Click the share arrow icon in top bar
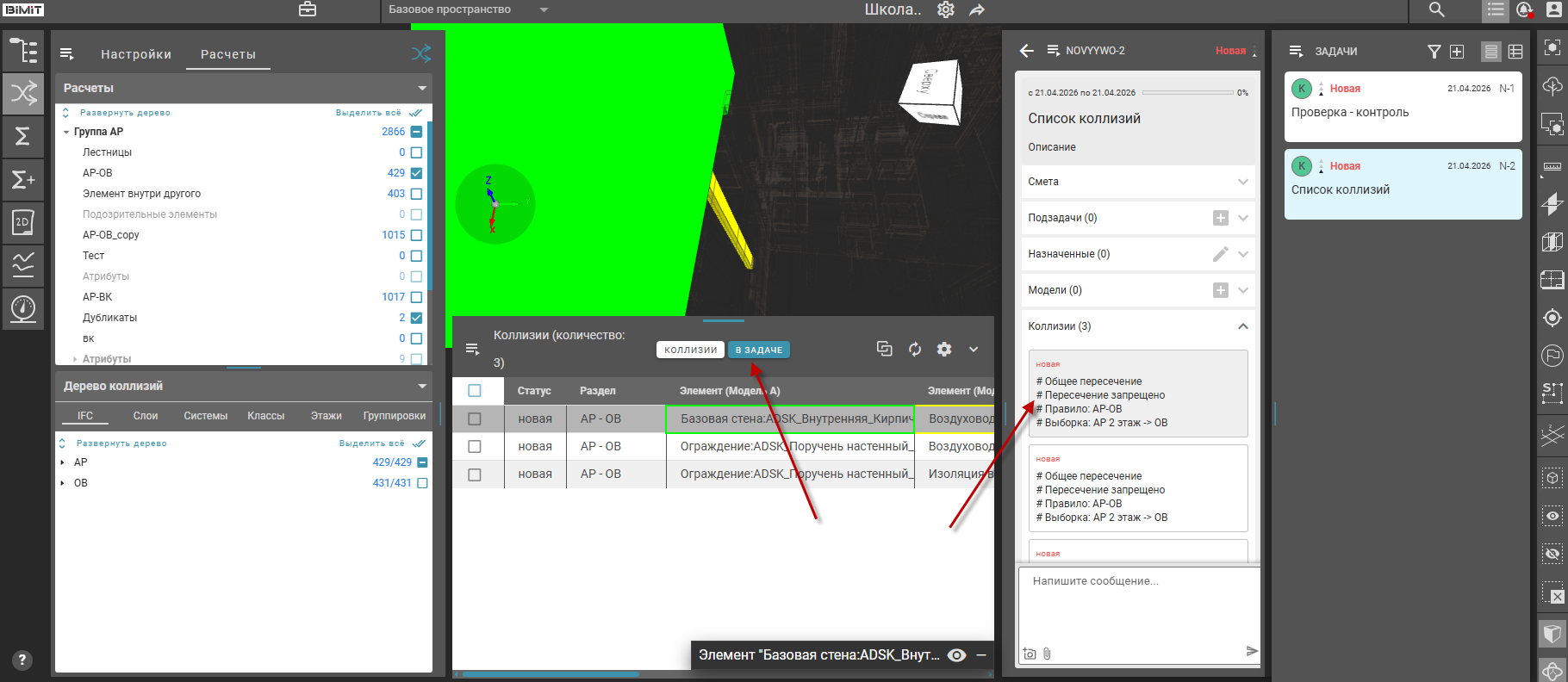Screen dimensions: 1568x682 pos(977,10)
